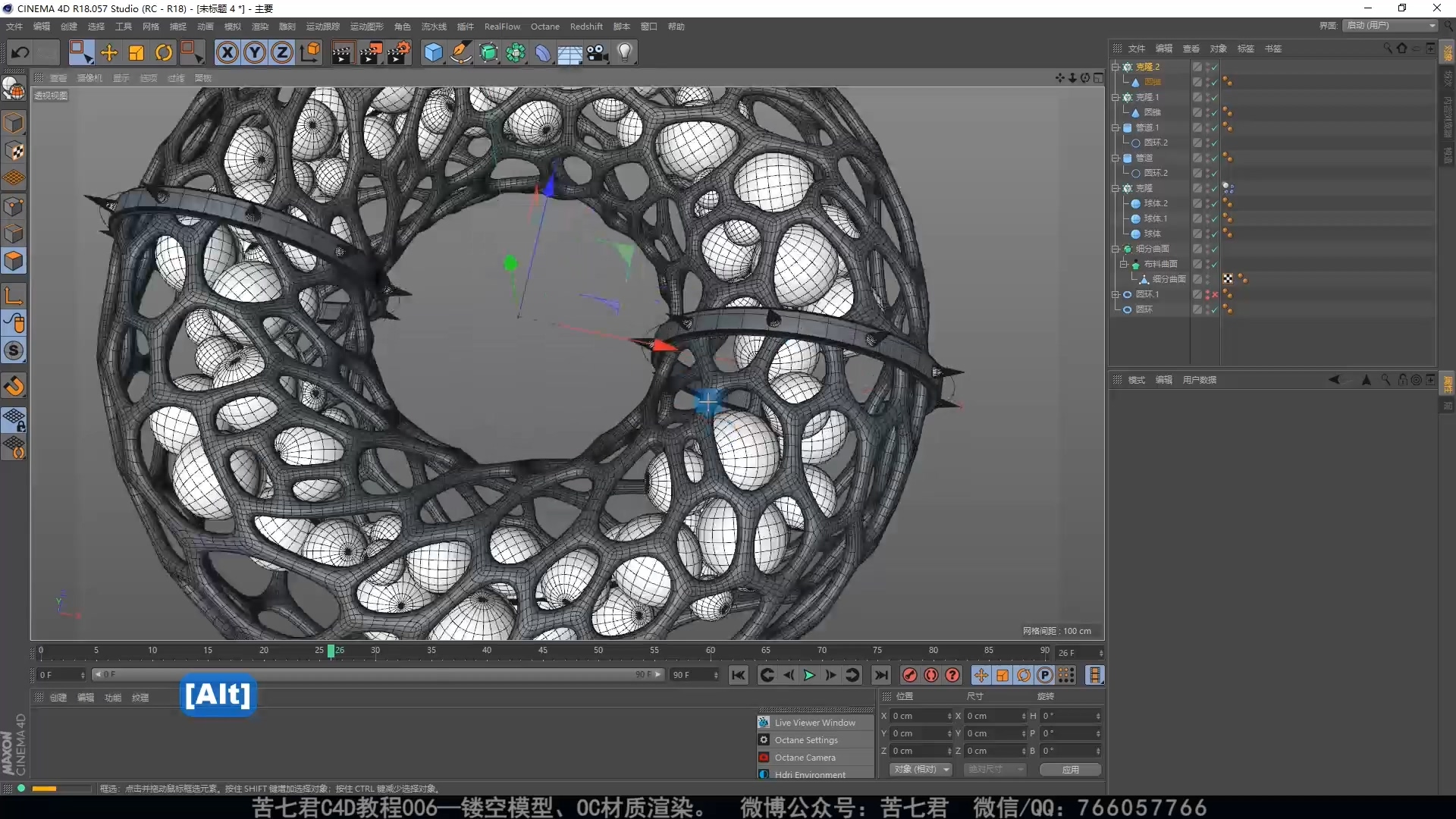Click the Undo arrow icon
Screen dimensions: 1456x819
[20, 52]
